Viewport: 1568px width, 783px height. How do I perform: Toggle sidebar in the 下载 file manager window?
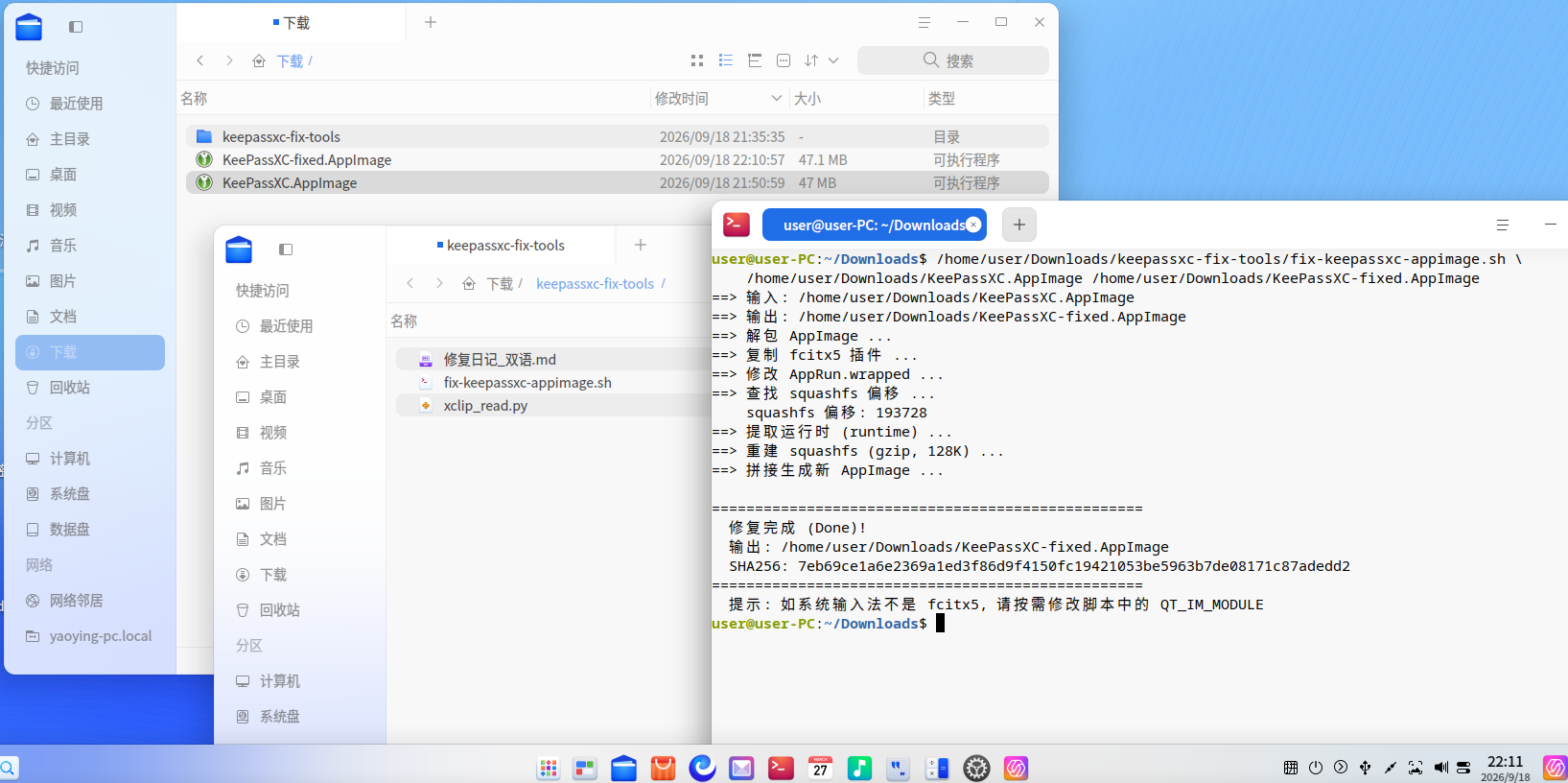click(x=76, y=27)
